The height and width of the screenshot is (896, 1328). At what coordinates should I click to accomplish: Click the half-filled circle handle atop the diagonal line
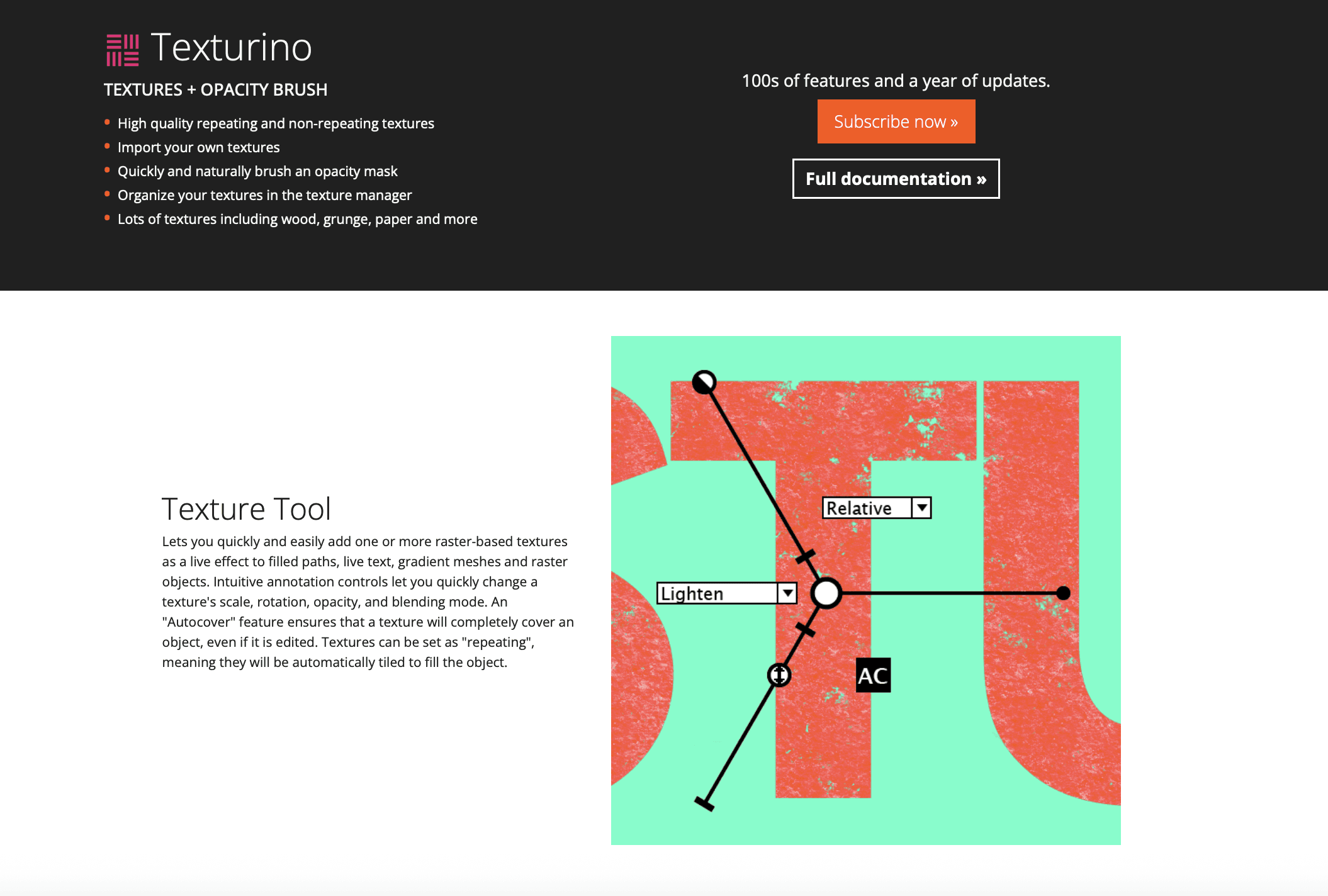pyautogui.click(x=704, y=382)
